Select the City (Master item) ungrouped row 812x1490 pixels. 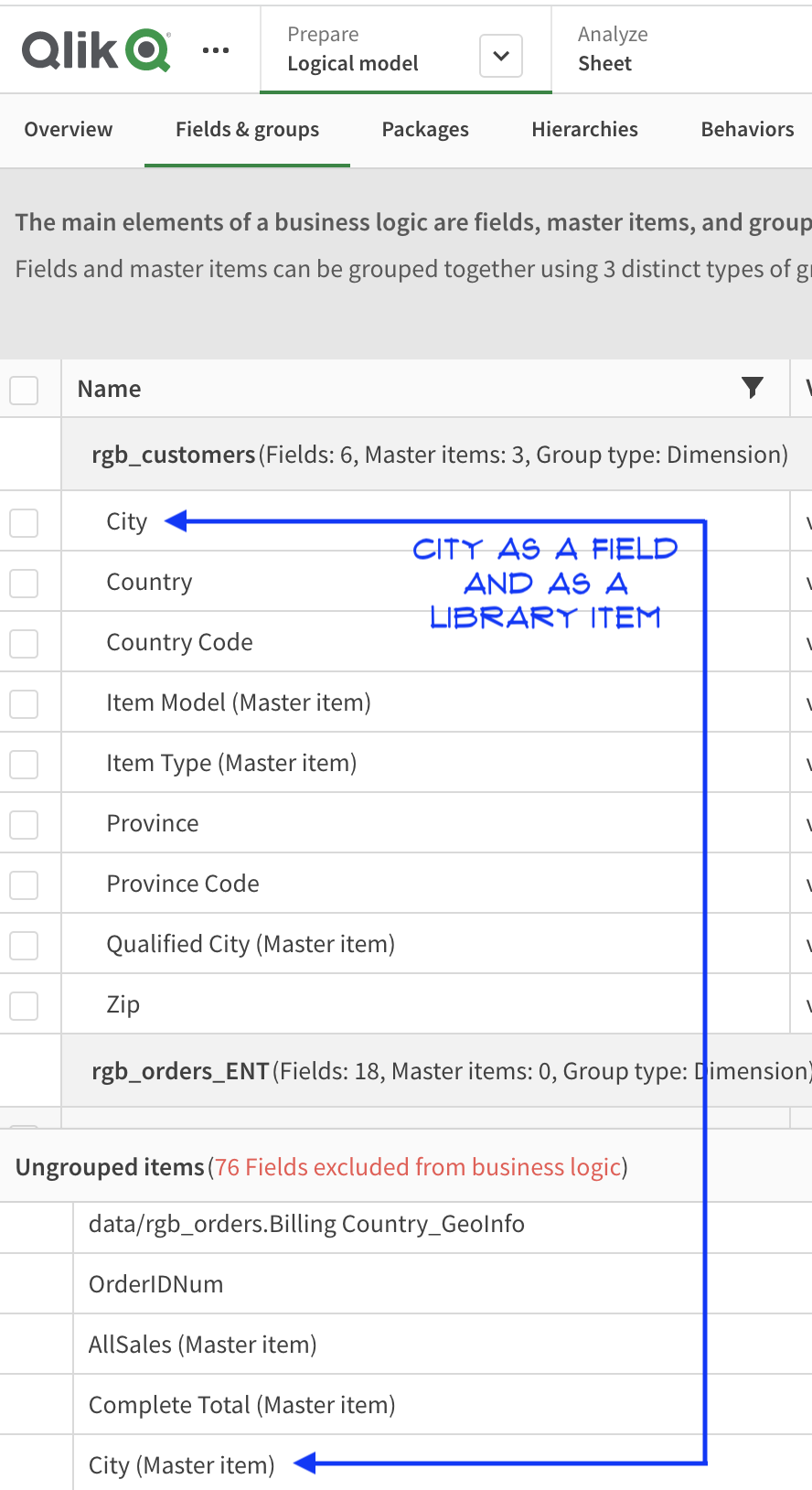point(182,1465)
